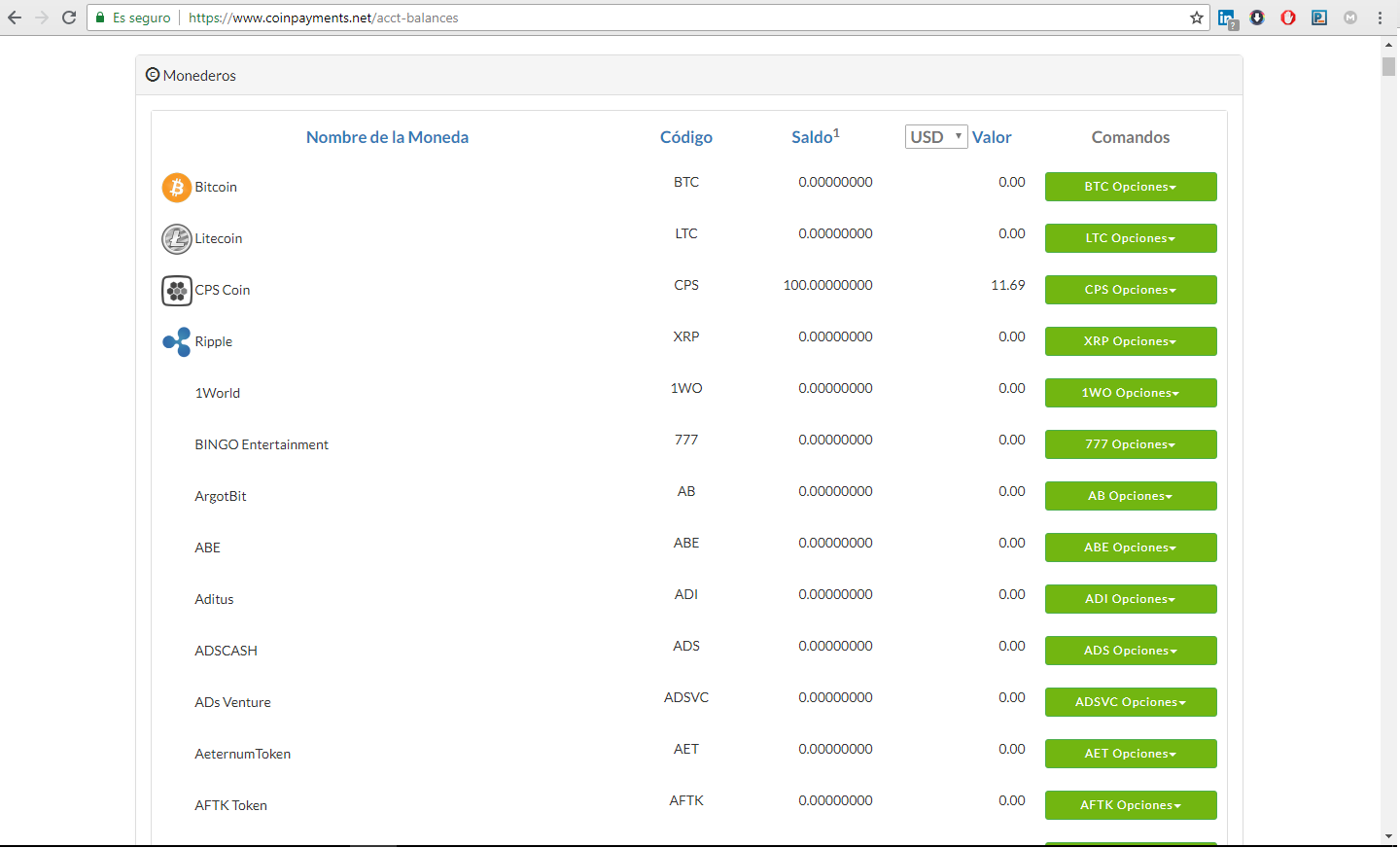Click the download arrow extension icon
Screen dimensions: 1400x848
click(x=1257, y=18)
